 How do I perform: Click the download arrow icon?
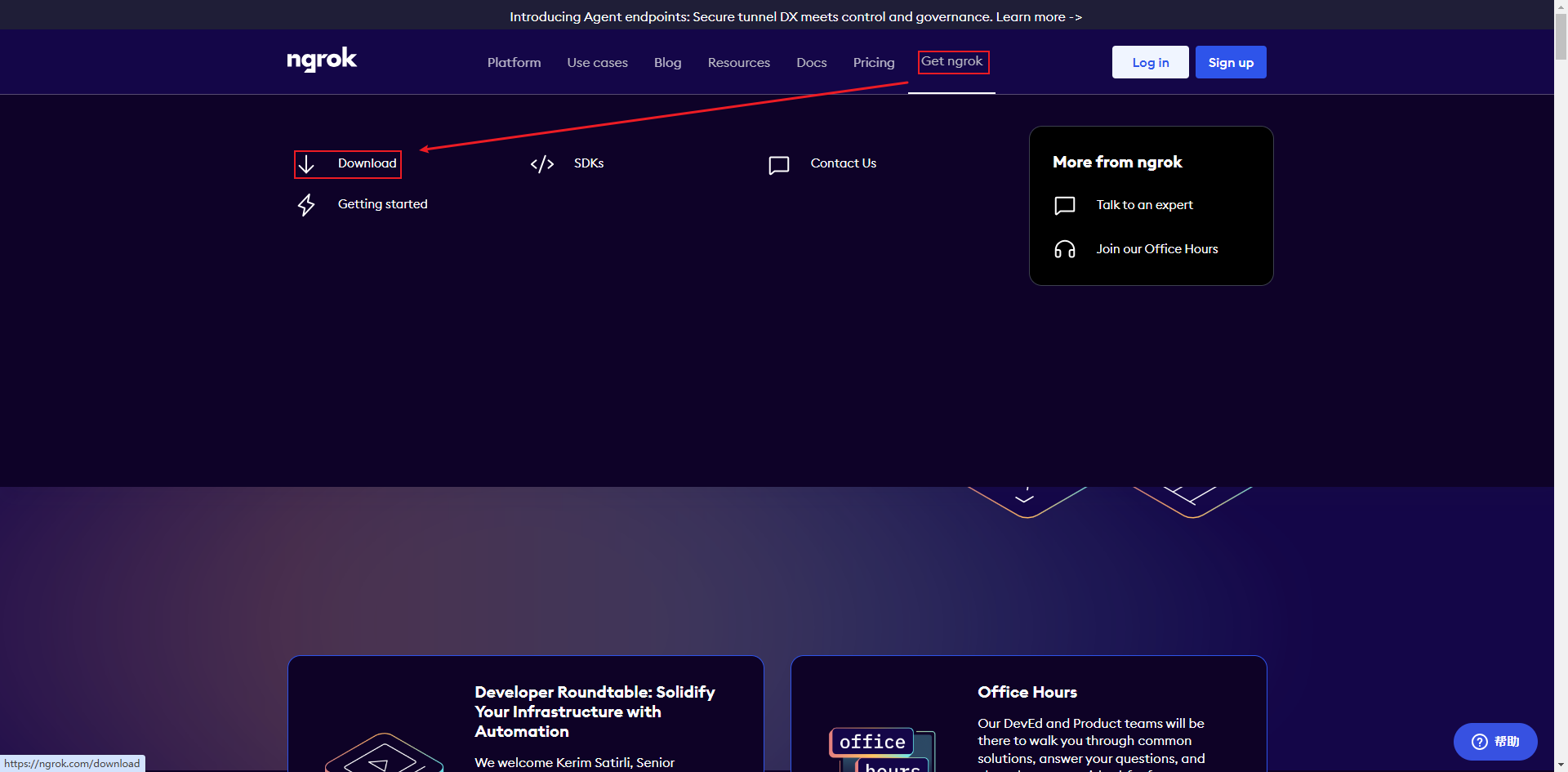click(306, 164)
